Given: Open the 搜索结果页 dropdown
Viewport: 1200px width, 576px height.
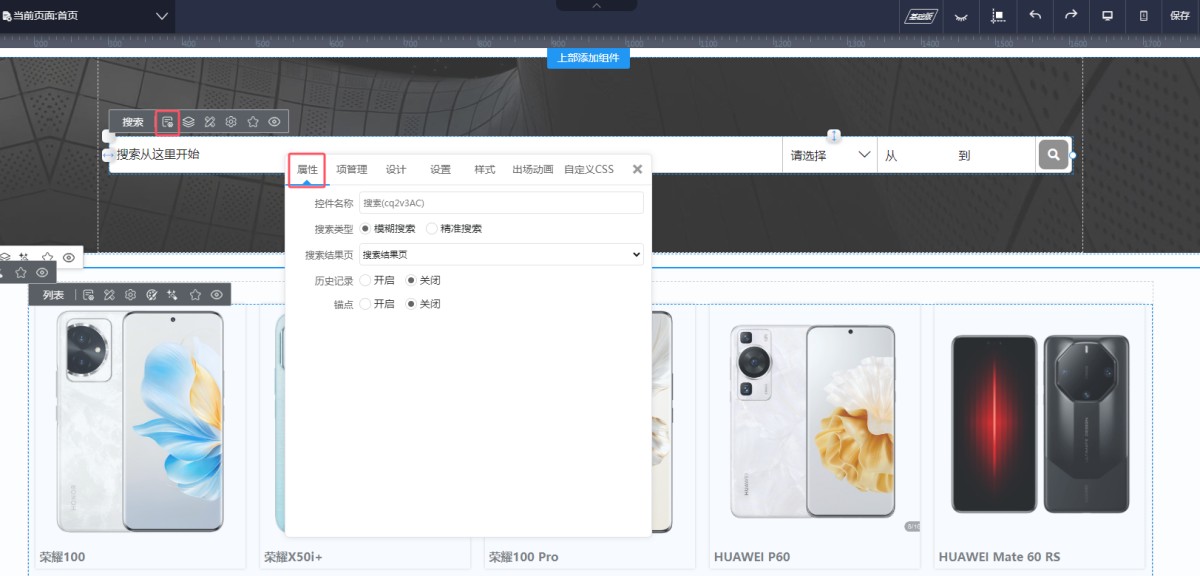Looking at the screenshot, I should click(501, 255).
